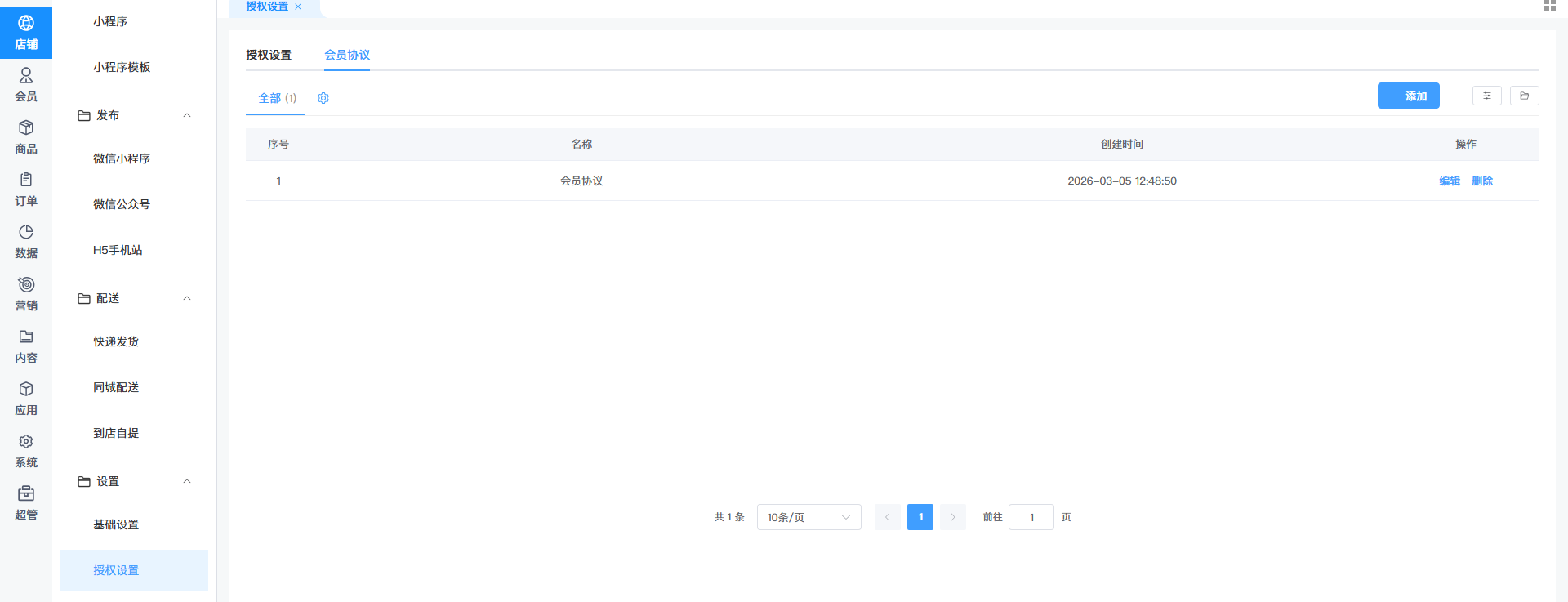Go to next page arrow
This screenshot has width=1568, height=602.
coord(953,517)
